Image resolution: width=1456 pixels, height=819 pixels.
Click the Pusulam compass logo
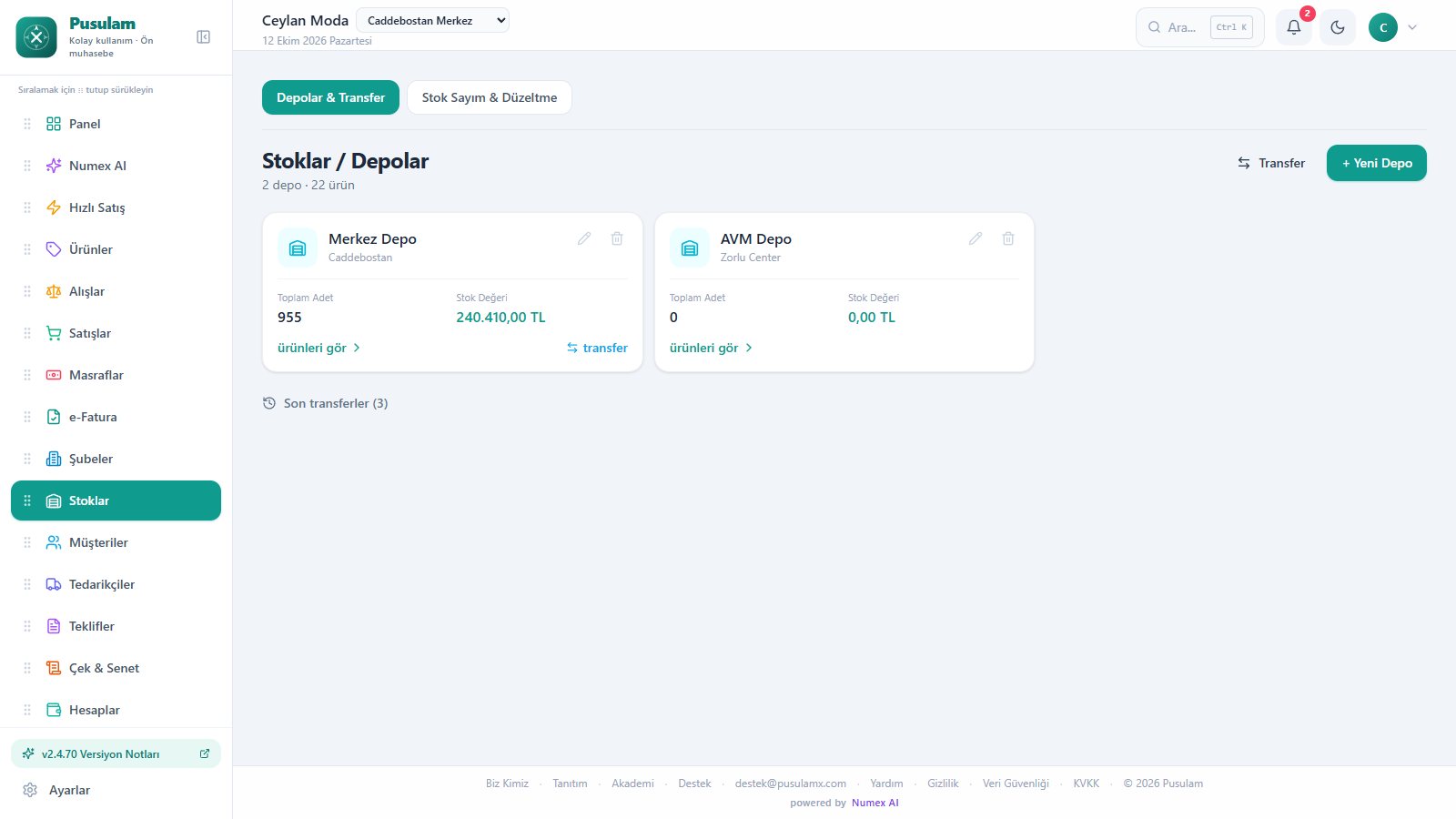click(36, 37)
